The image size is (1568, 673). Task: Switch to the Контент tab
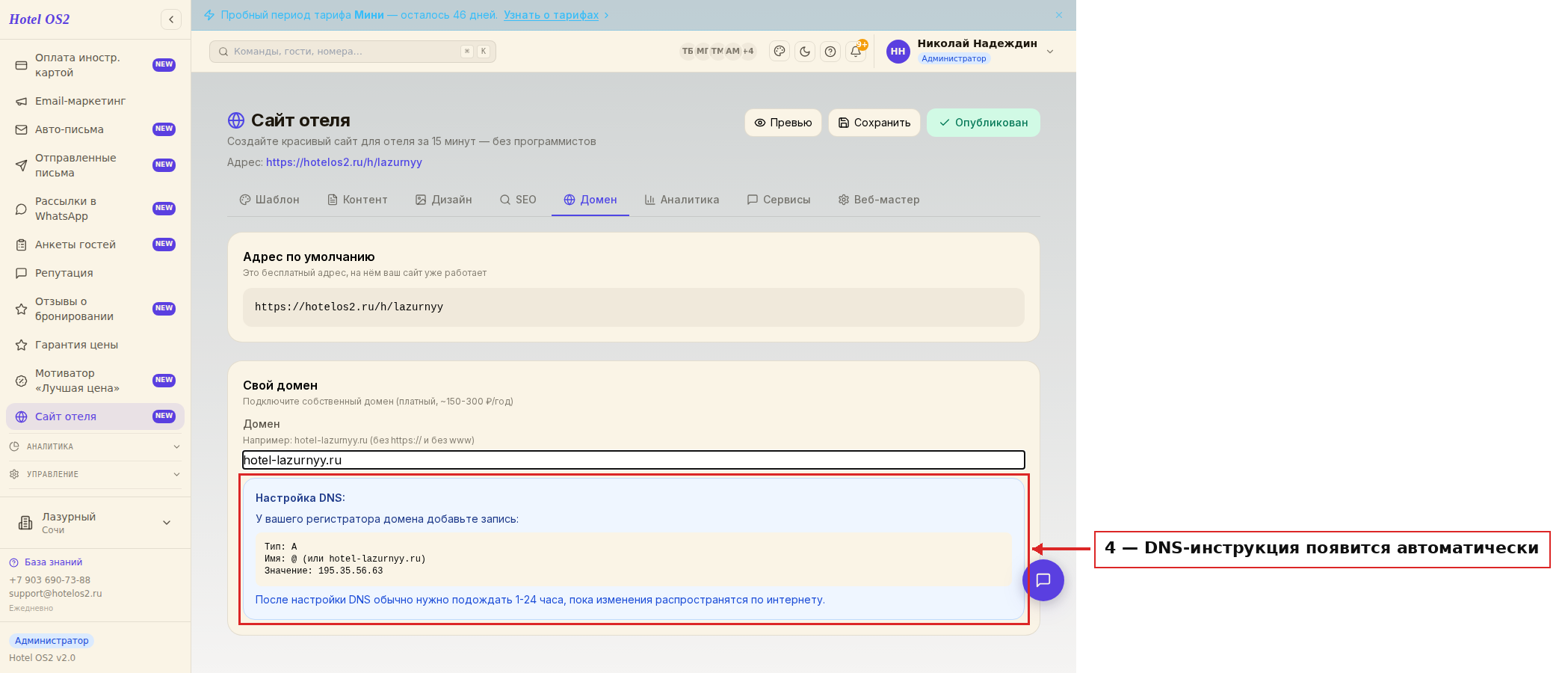click(x=358, y=200)
